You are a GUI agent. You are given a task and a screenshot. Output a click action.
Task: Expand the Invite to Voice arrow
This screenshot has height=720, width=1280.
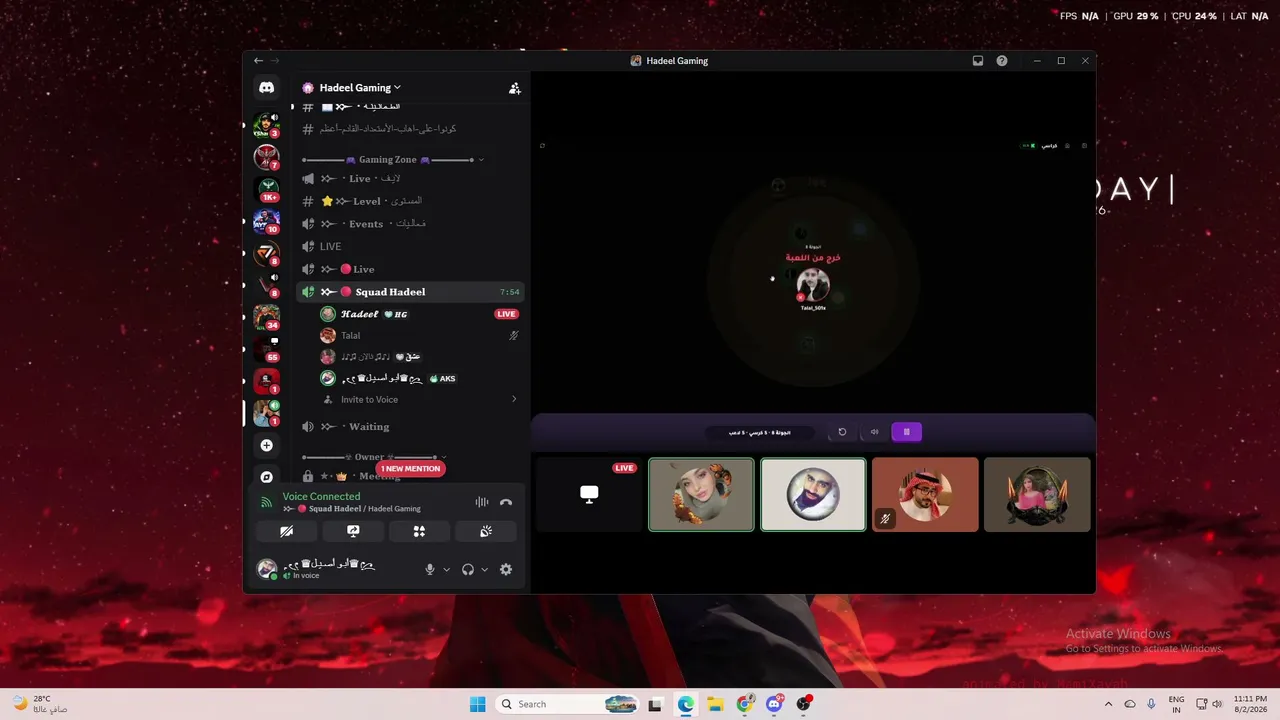(514, 399)
